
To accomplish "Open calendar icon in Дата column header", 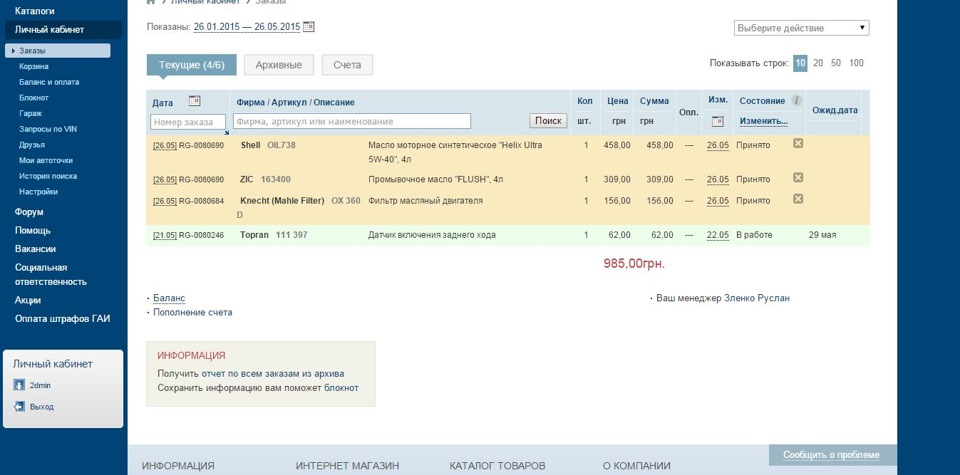I will coord(194,101).
